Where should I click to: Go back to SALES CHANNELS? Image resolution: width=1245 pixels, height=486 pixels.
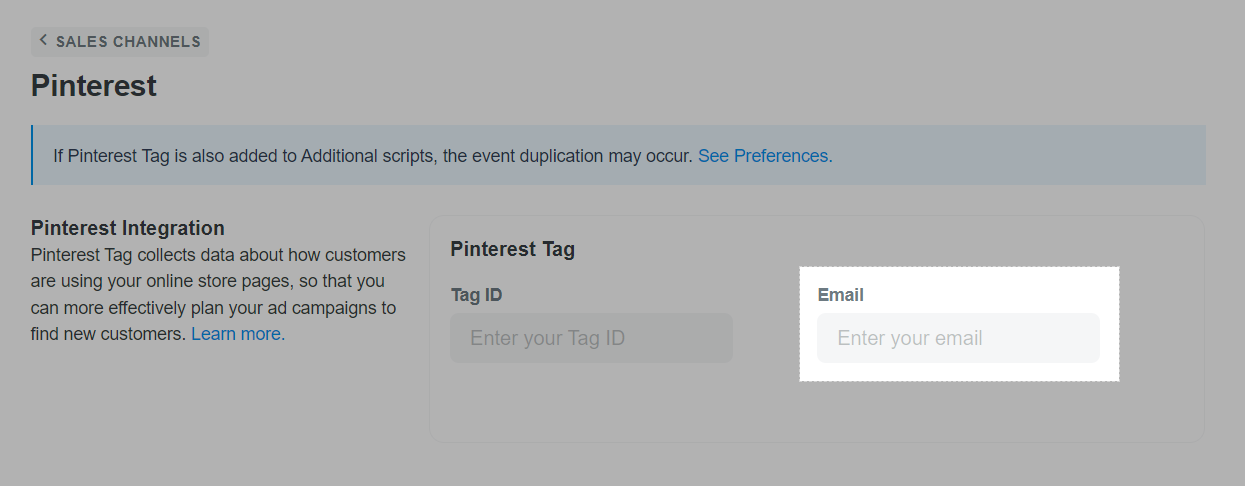point(120,41)
